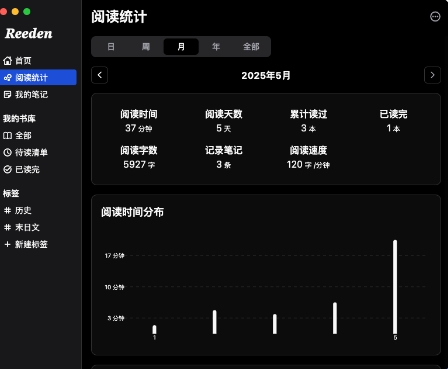Click the 阅读速度 120 字/分钟 statistic
Screen dimensions: 448x369
(308, 157)
